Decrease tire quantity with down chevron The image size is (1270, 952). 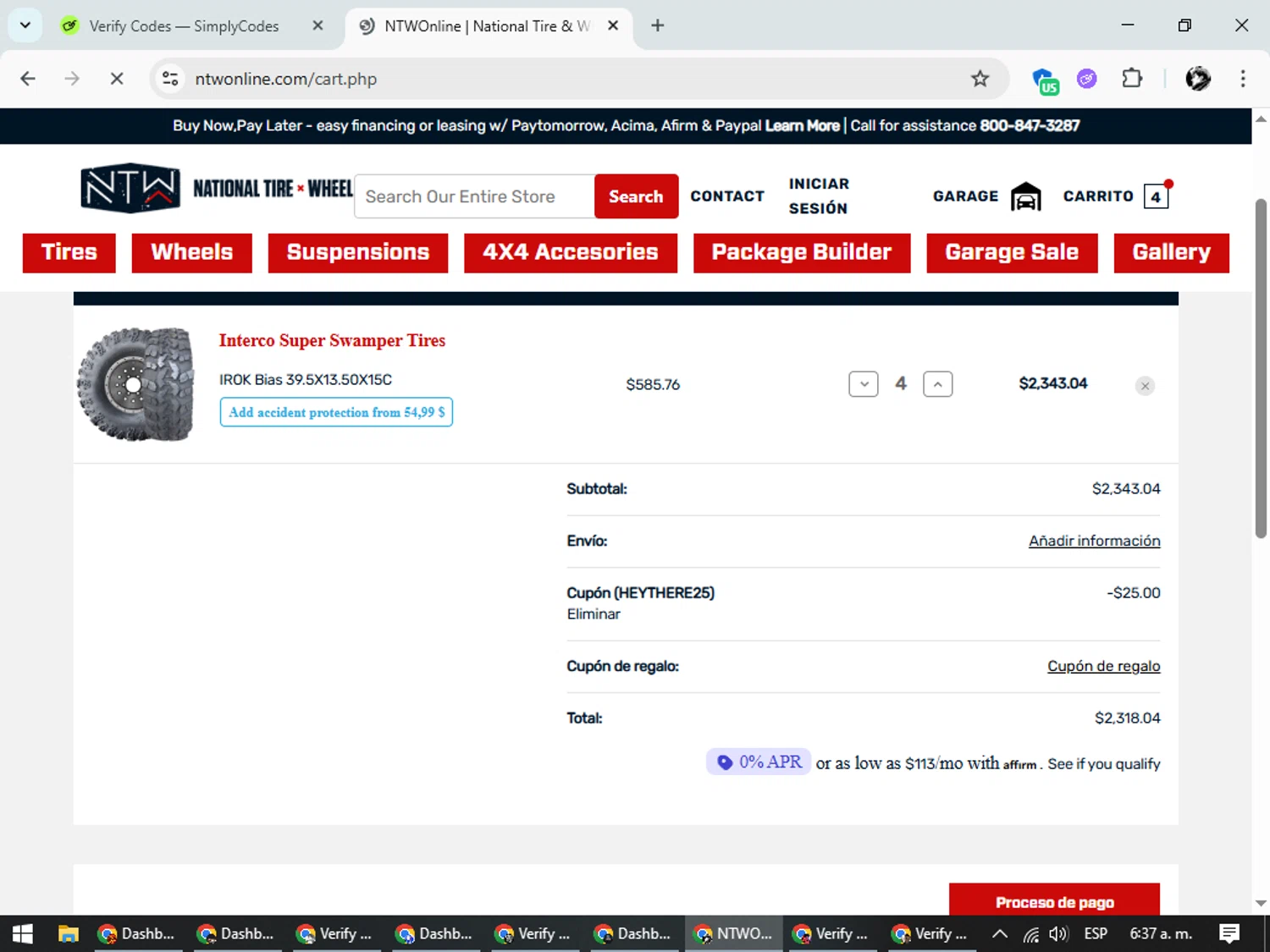[864, 383]
